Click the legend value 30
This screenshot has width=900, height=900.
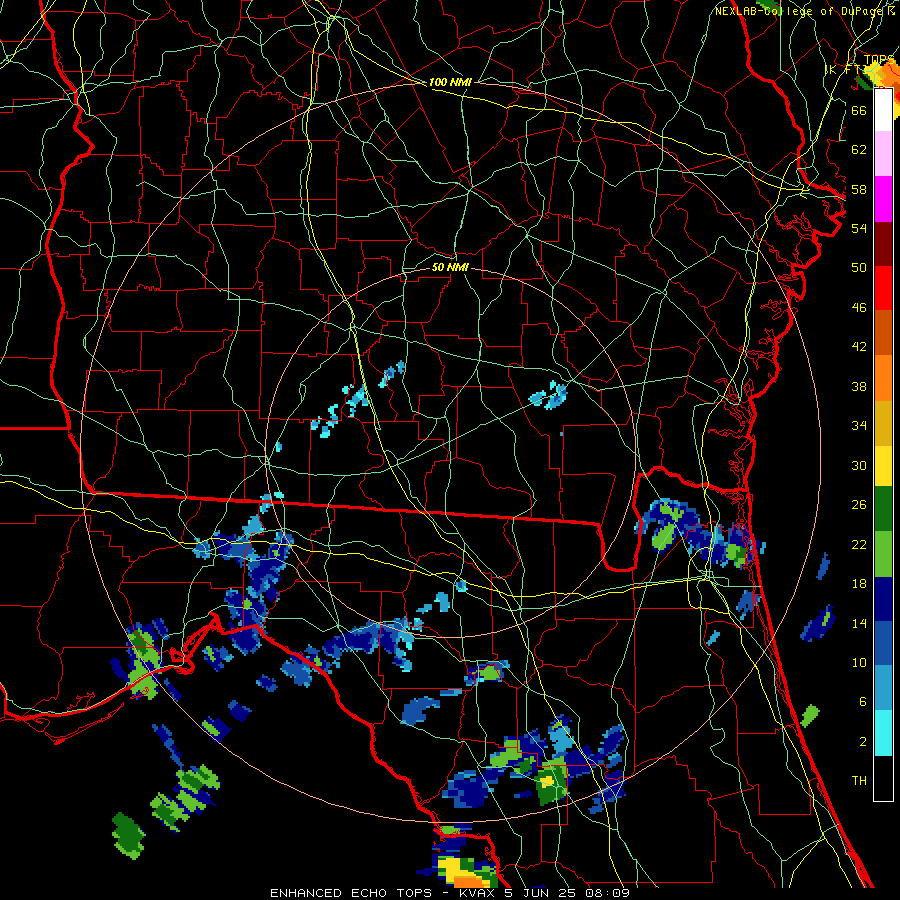[x=859, y=465]
